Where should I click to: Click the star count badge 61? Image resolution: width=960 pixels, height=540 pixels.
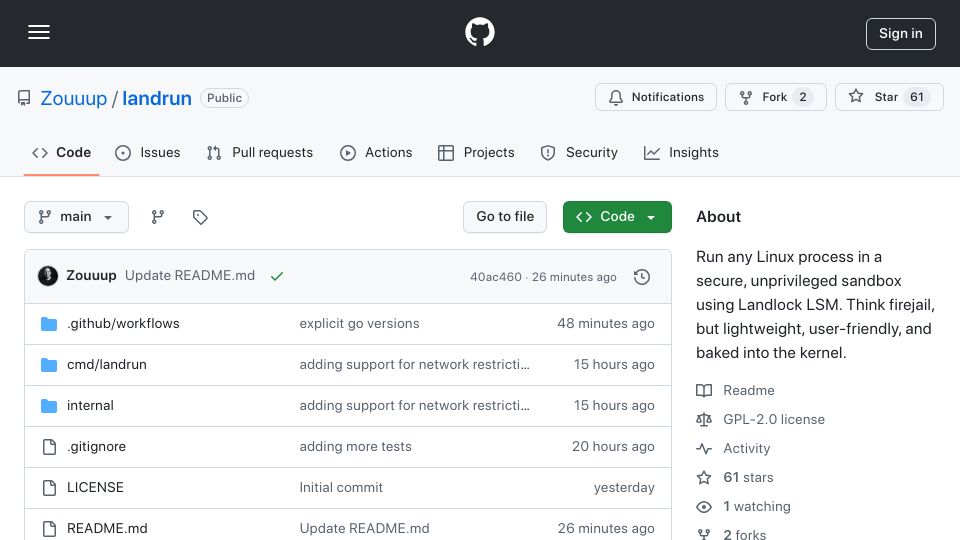click(917, 97)
